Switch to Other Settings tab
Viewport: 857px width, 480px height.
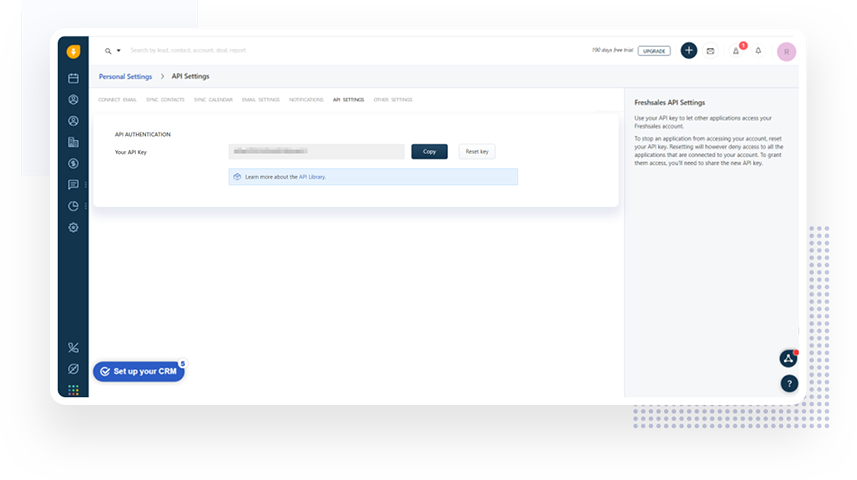[393, 100]
